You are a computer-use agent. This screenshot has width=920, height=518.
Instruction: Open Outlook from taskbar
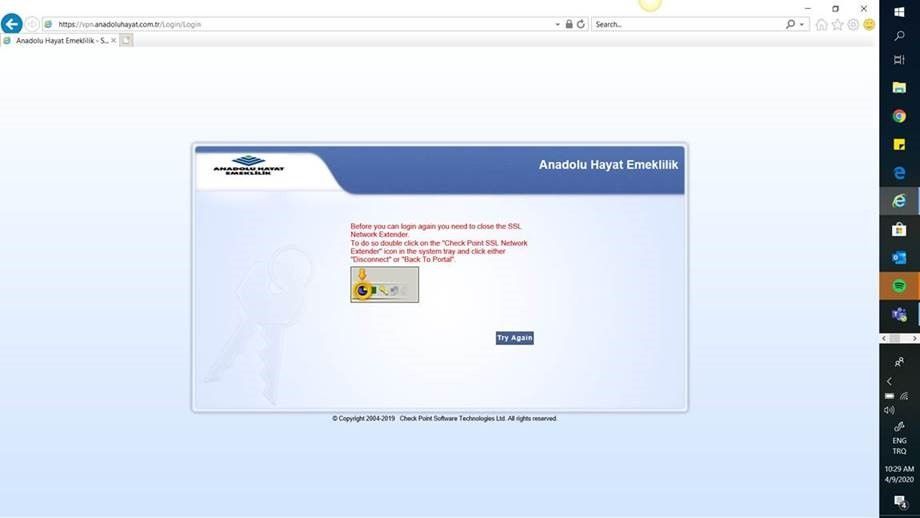pos(899,258)
